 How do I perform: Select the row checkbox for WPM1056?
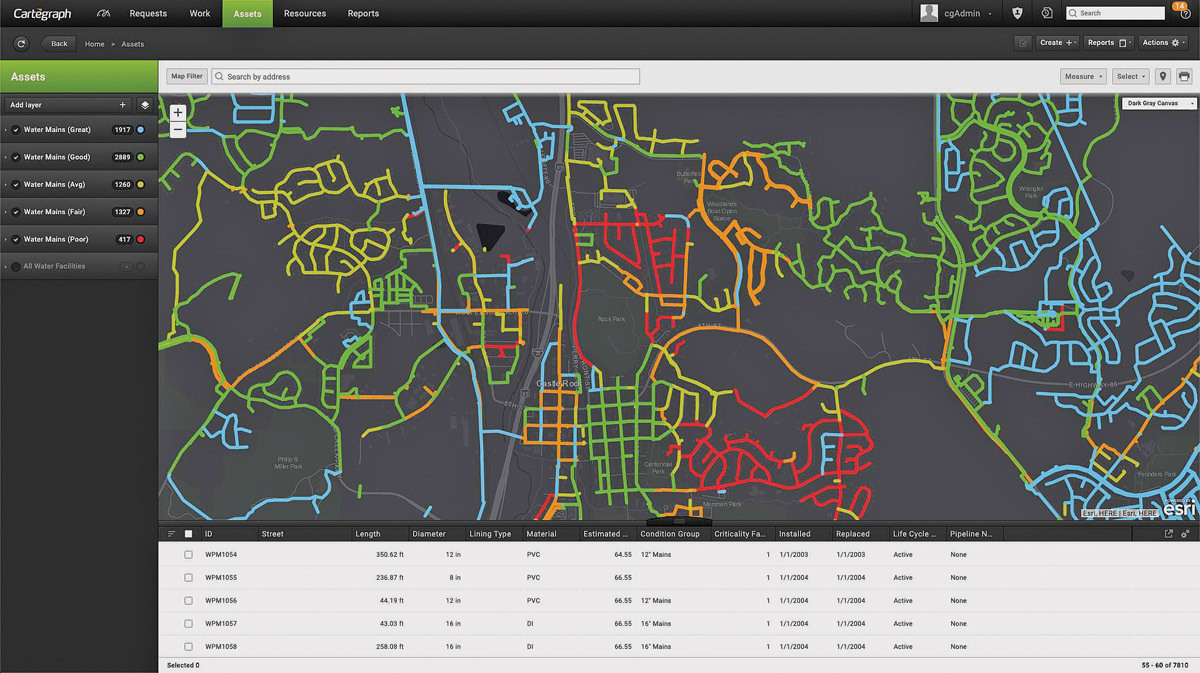pos(188,601)
